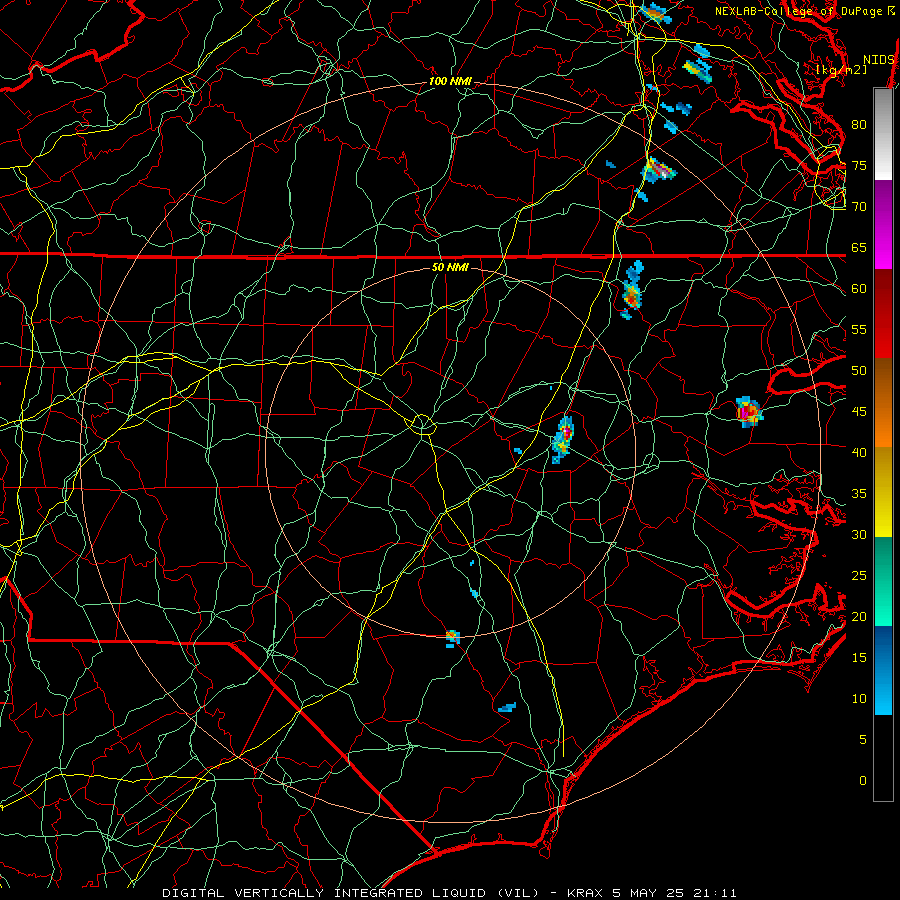
Task: Click the 5 value on the color scale
Action: click(863, 739)
